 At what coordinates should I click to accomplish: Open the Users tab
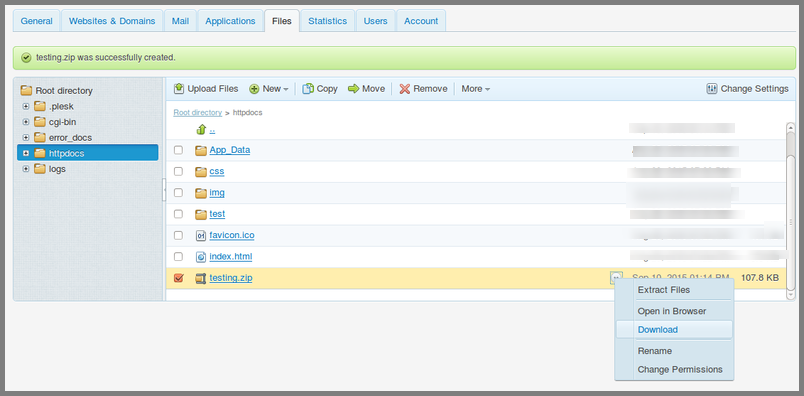pyautogui.click(x=375, y=21)
